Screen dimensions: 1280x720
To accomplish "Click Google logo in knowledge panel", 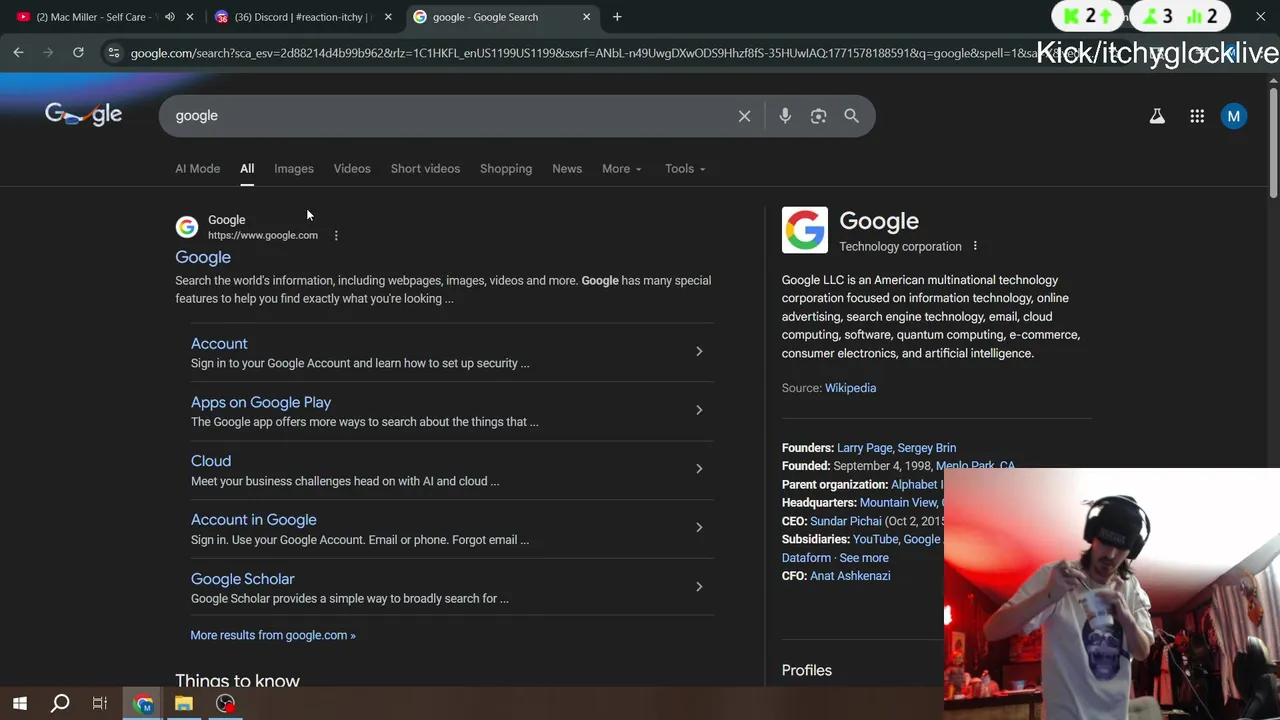I will coord(805,230).
